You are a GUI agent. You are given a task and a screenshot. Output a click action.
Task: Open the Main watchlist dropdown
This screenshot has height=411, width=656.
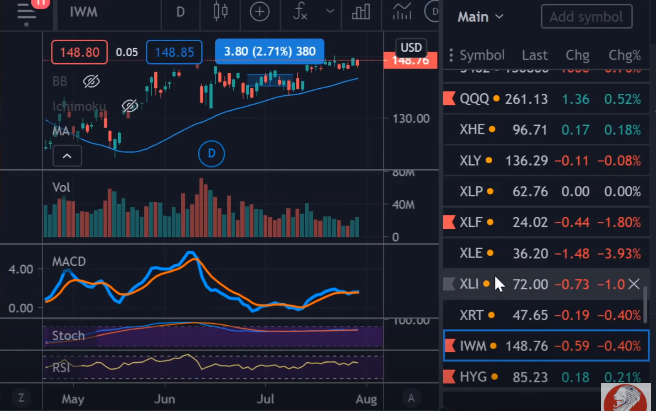coord(480,17)
